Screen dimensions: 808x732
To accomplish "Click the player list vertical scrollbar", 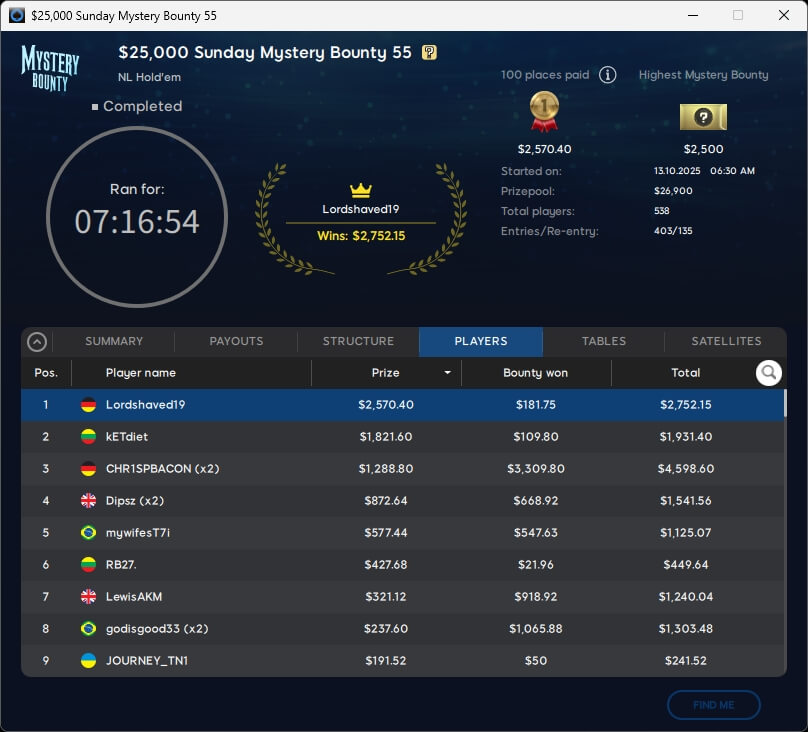I will click(x=784, y=403).
